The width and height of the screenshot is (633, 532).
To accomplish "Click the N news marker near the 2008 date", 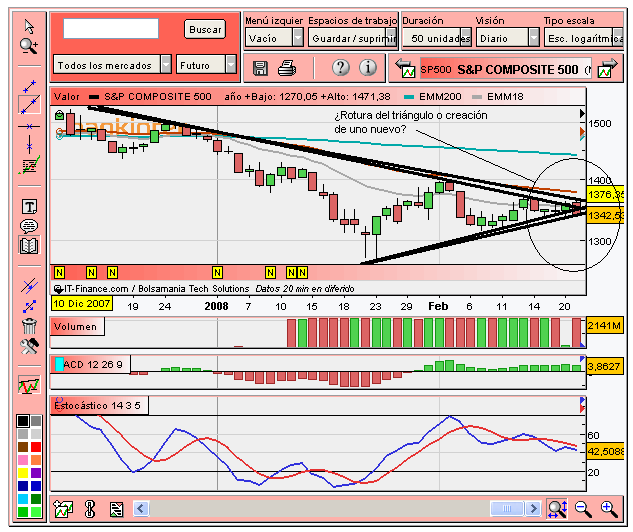I will coord(217,273).
